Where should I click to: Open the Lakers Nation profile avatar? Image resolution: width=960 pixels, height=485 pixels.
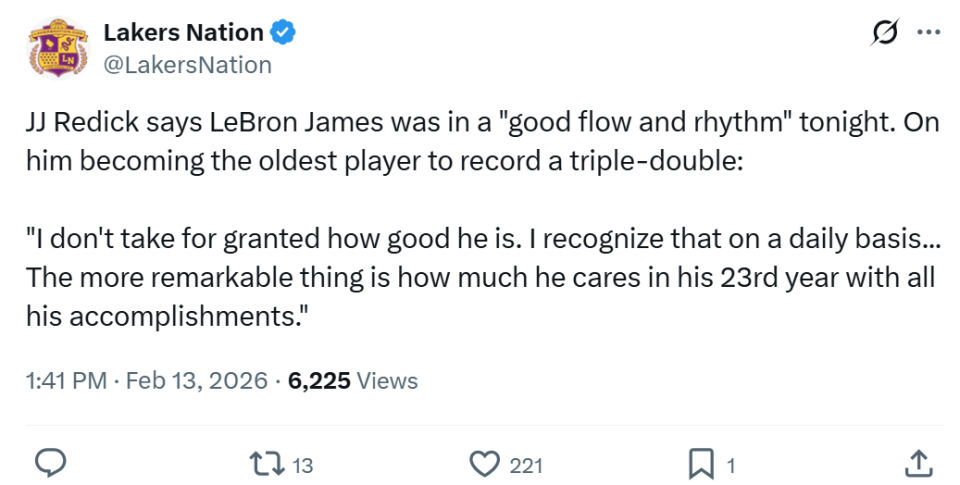click(57, 48)
